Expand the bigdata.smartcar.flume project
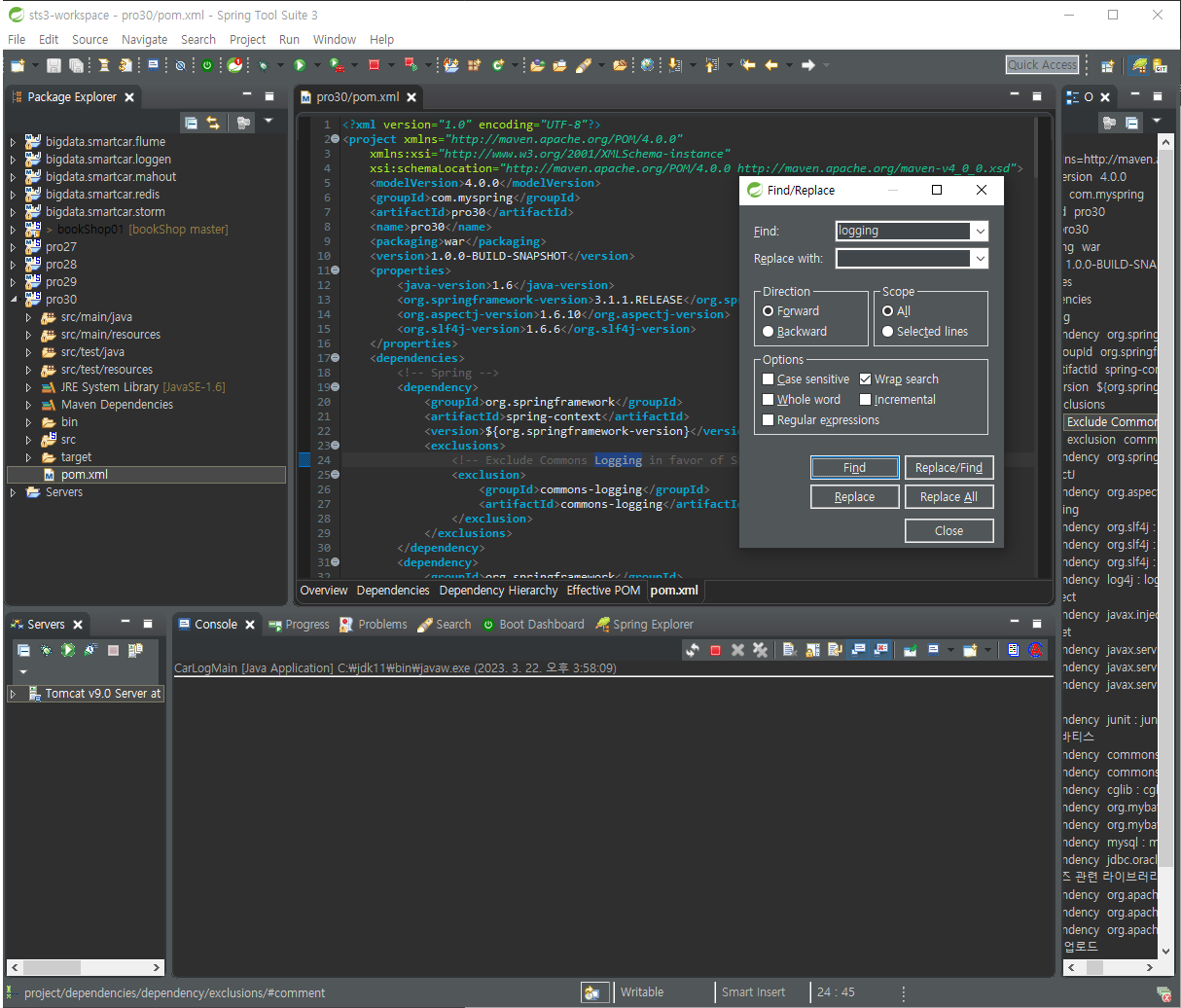Viewport: 1181px width, 1008px height. click(14, 142)
